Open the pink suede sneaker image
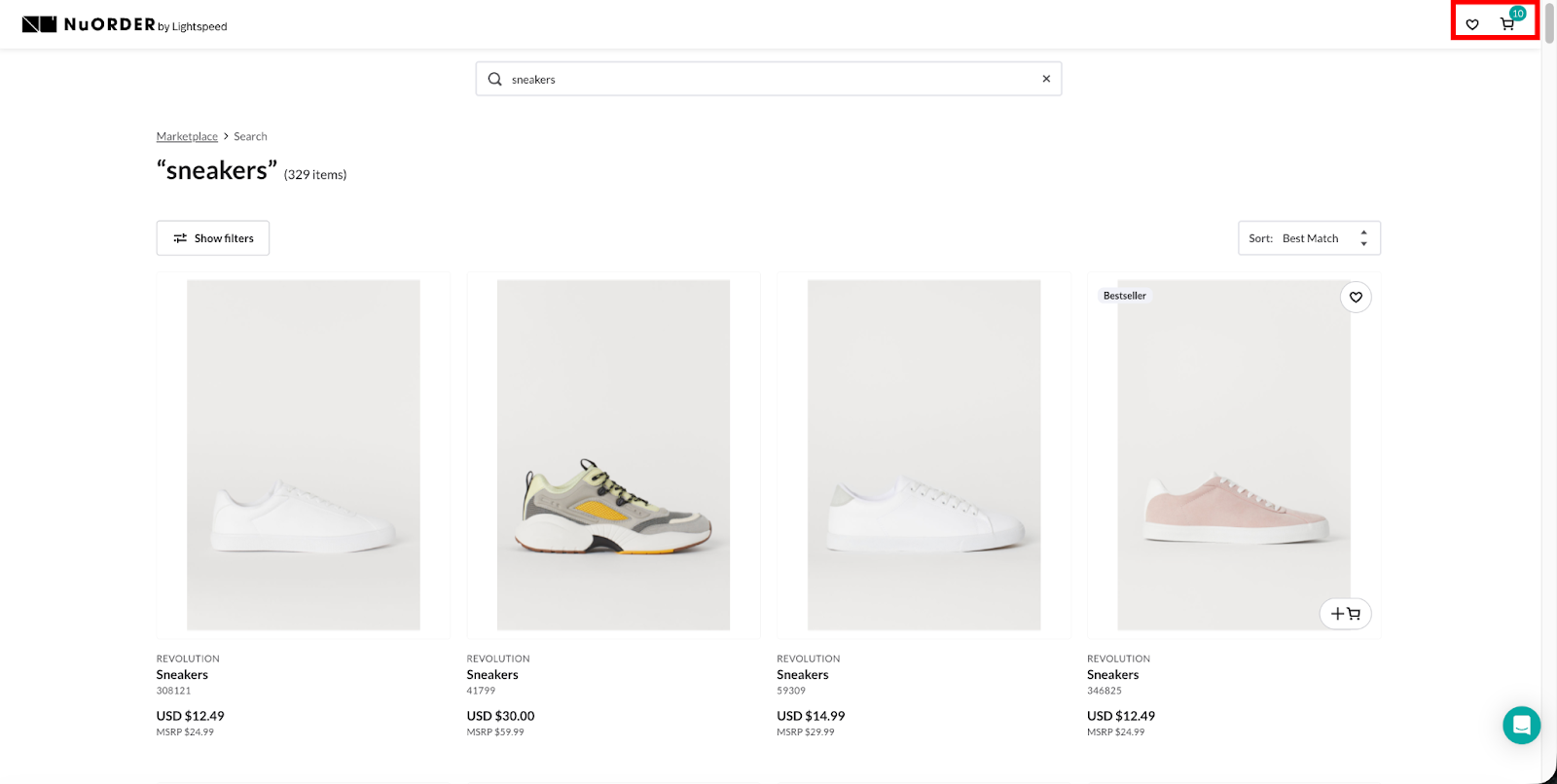1557x784 pixels. click(1233, 455)
